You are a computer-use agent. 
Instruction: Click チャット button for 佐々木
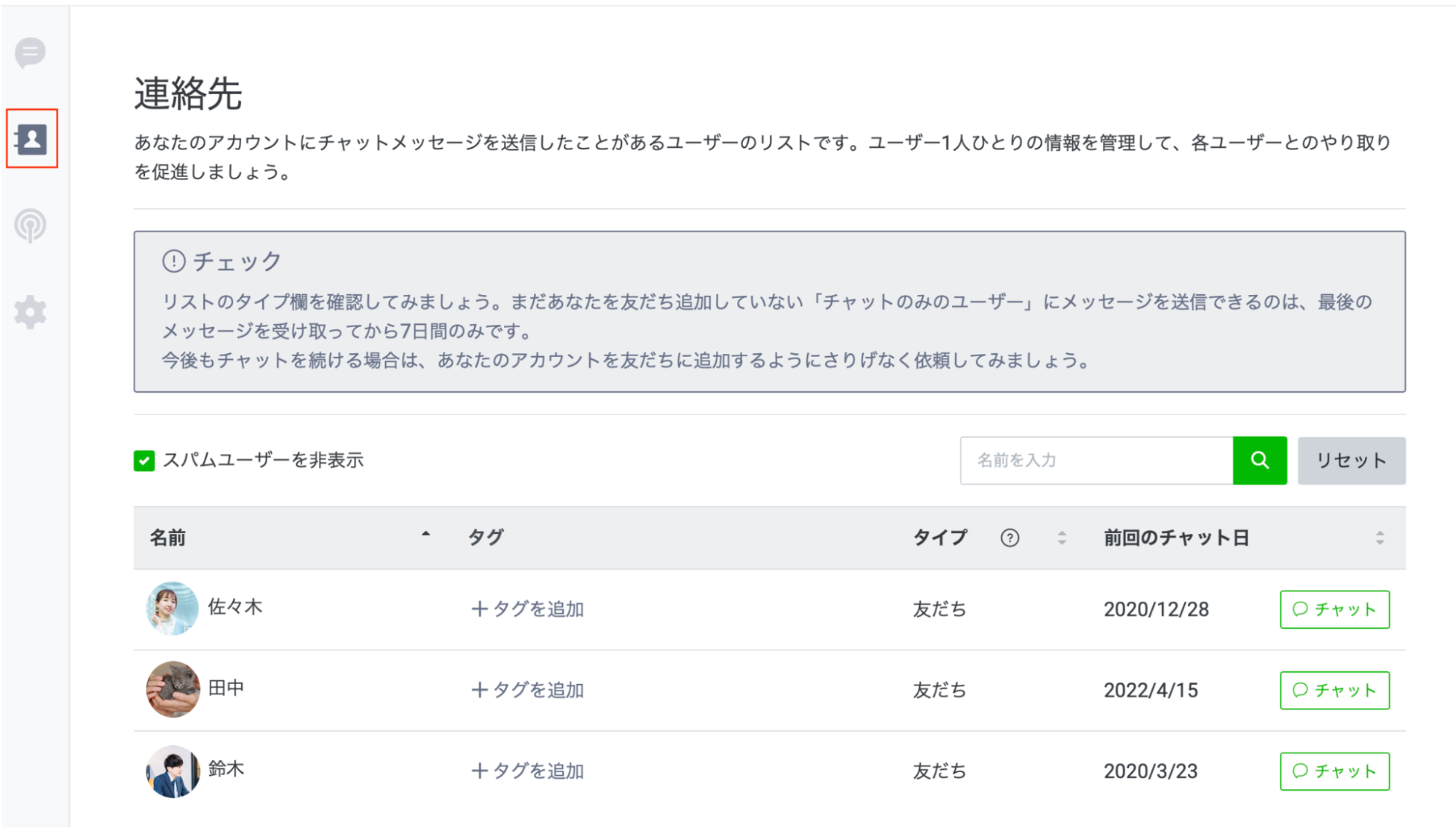(x=1334, y=609)
